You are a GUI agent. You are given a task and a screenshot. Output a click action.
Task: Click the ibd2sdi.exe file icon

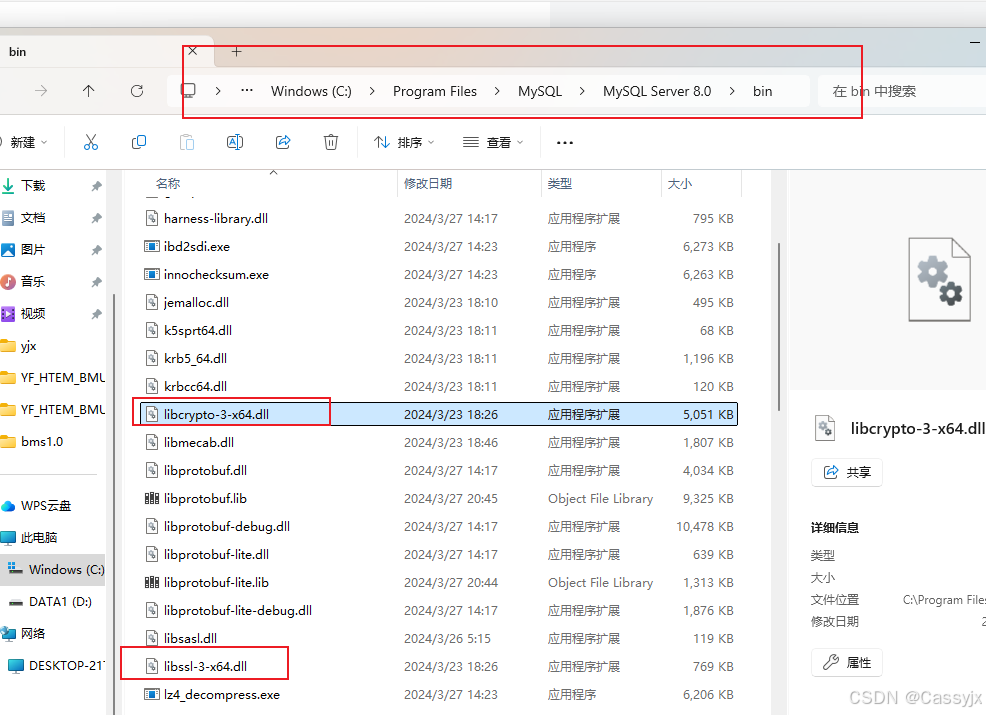coord(152,246)
